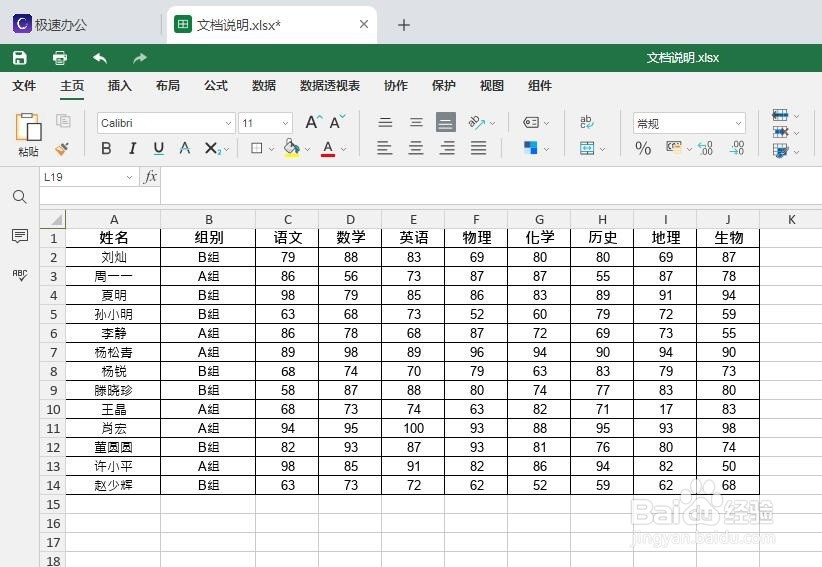
Task: Add a new document tab with plus
Action: click(x=404, y=25)
